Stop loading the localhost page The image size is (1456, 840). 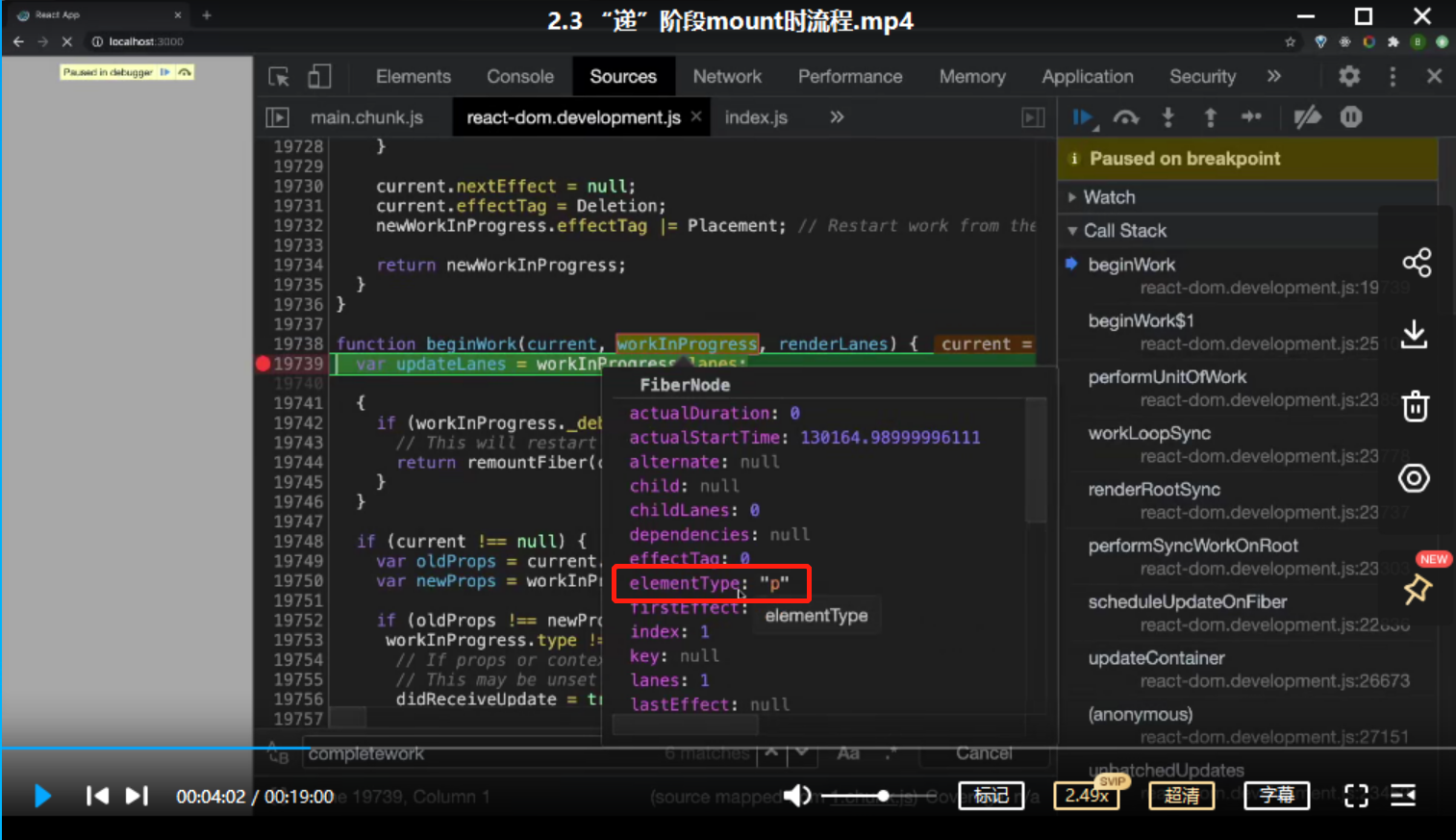click(67, 41)
